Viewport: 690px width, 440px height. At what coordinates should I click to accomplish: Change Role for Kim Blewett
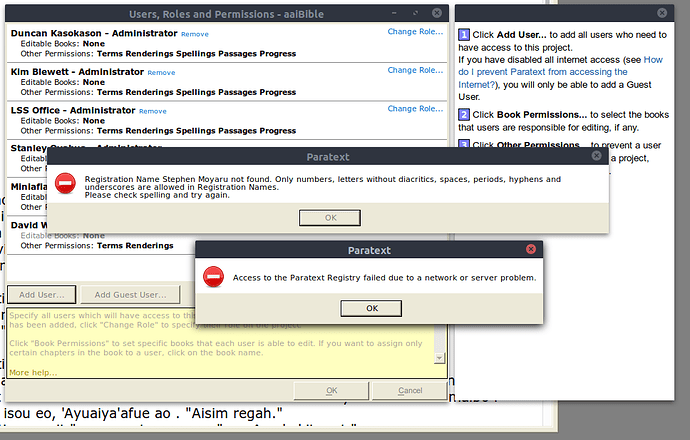(415, 70)
